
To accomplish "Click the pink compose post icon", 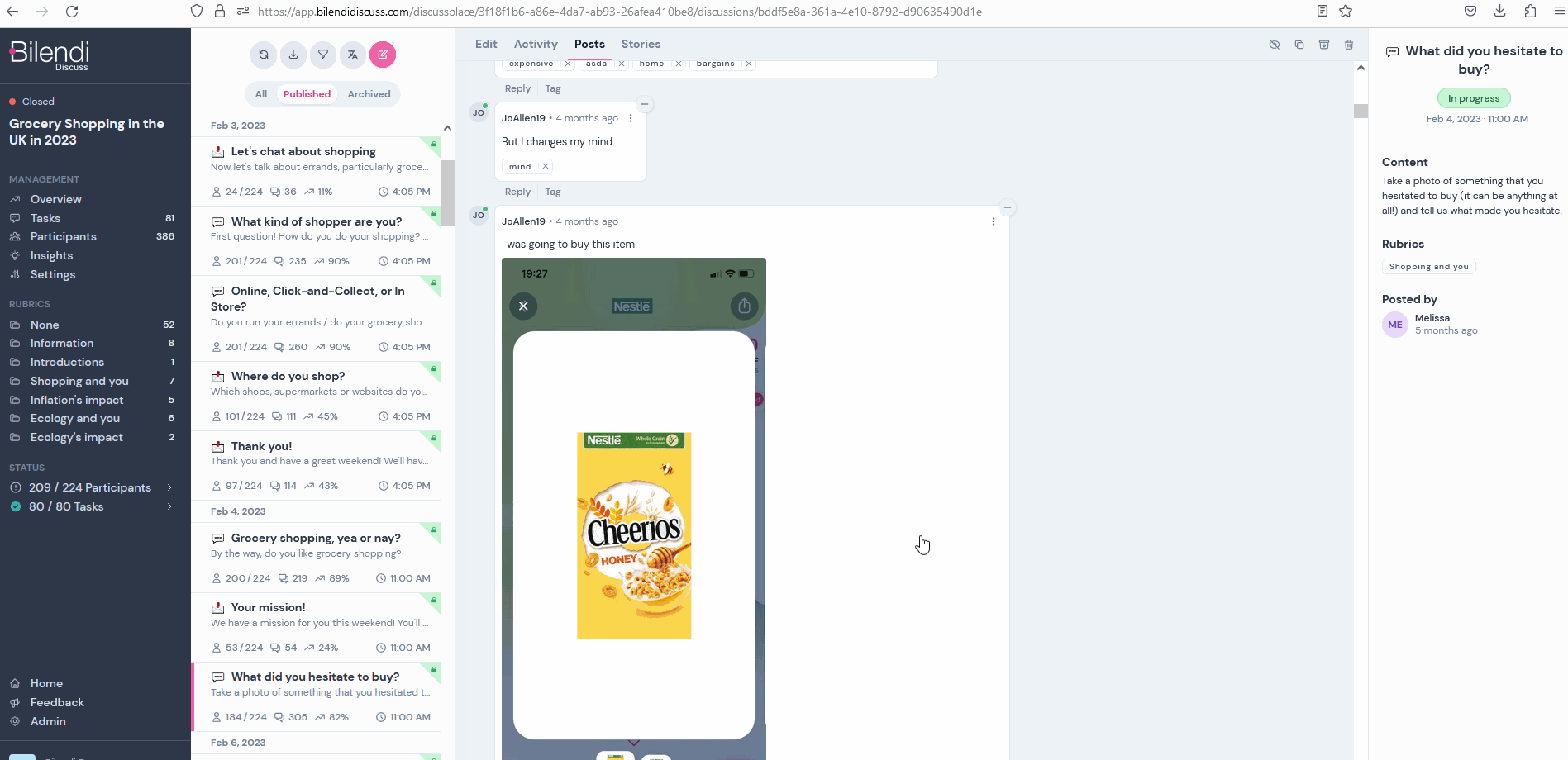I will click(x=383, y=55).
